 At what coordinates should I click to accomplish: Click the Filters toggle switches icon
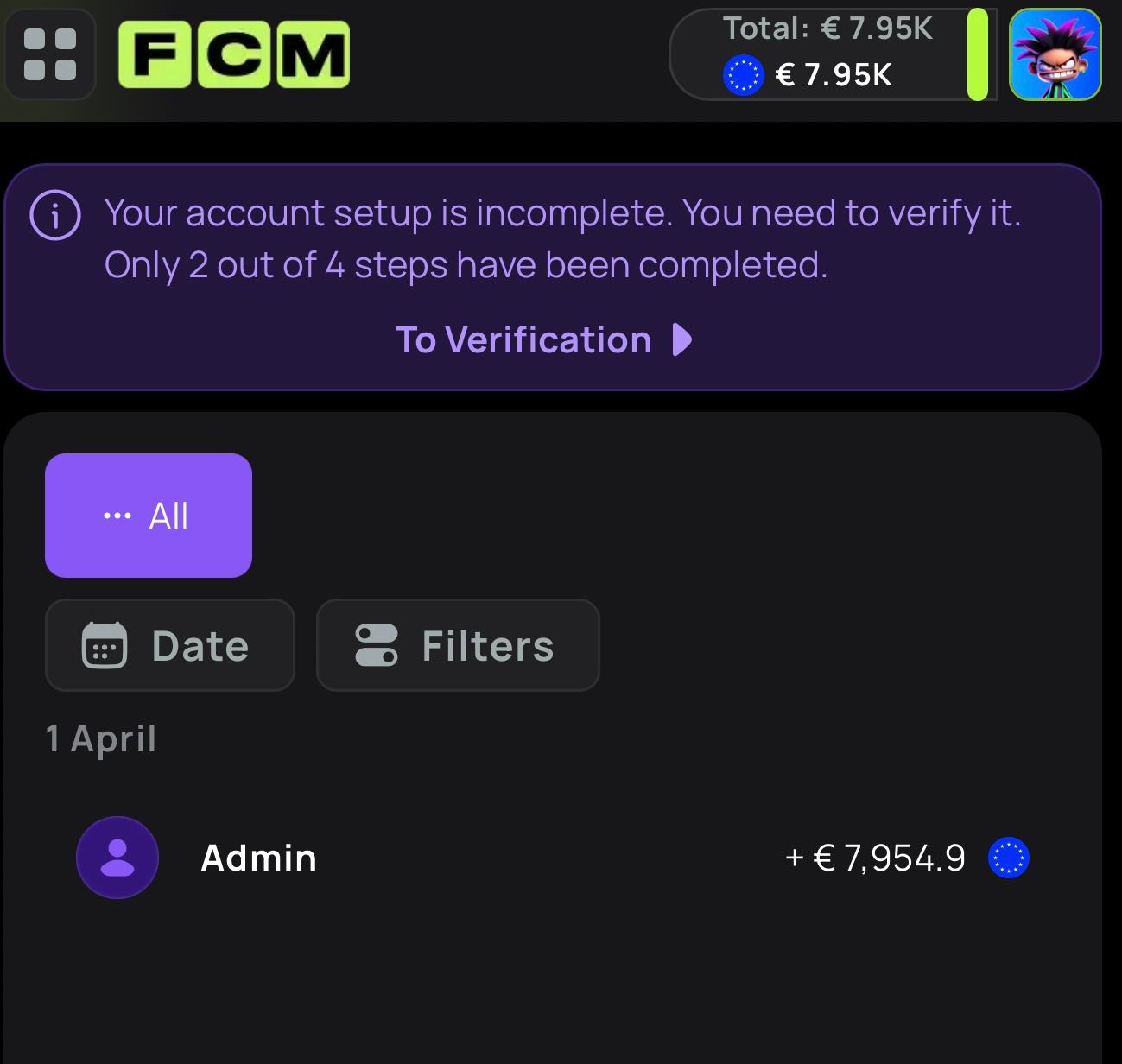tap(377, 645)
